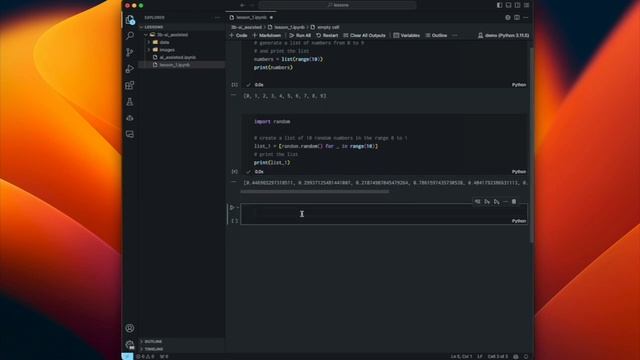Open Customize Layout icon in title bar
Screen dimensions: 640x360
pyautogui.click(x=527, y=5)
